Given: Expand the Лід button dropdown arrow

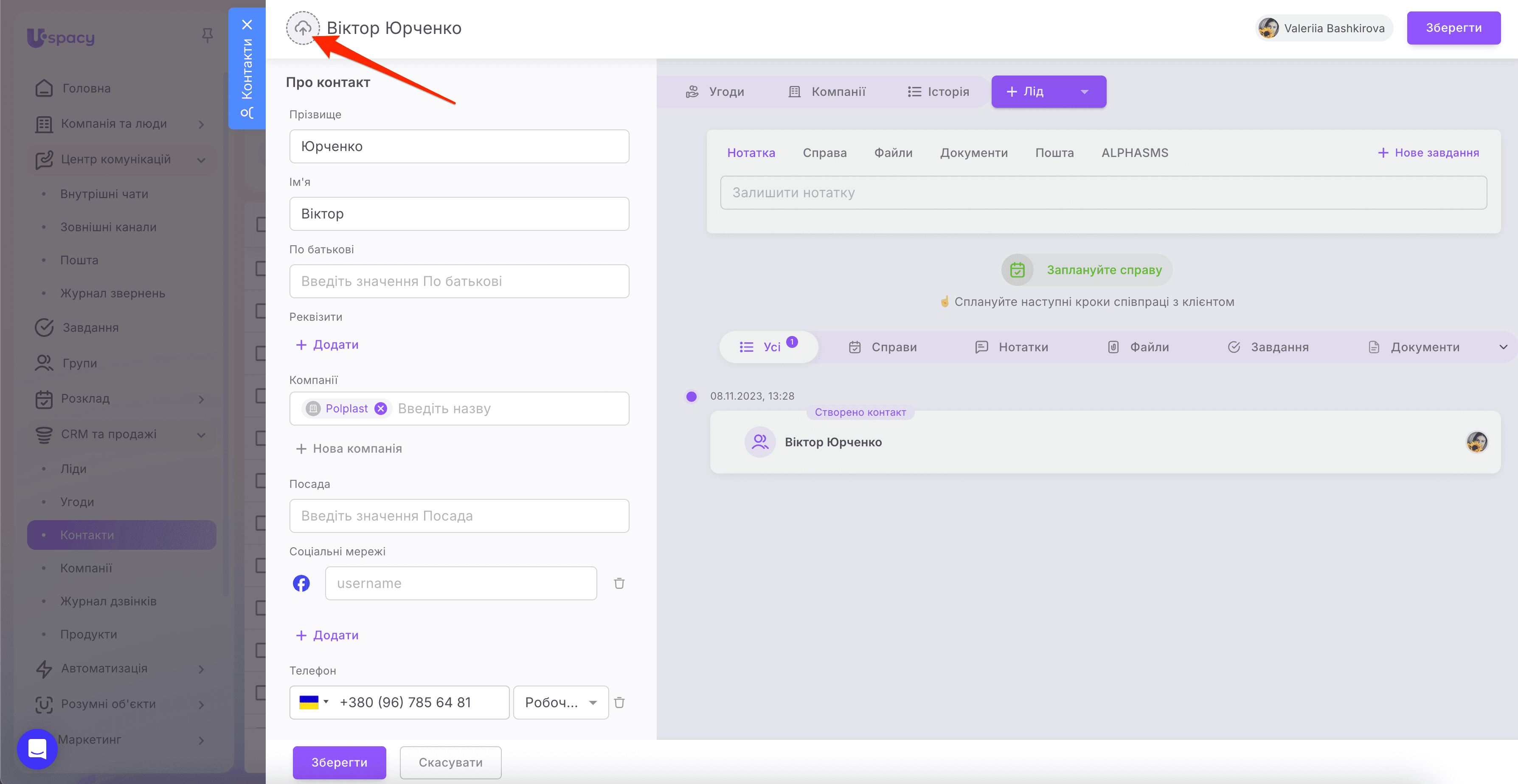Looking at the screenshot, I should 1084,92.
